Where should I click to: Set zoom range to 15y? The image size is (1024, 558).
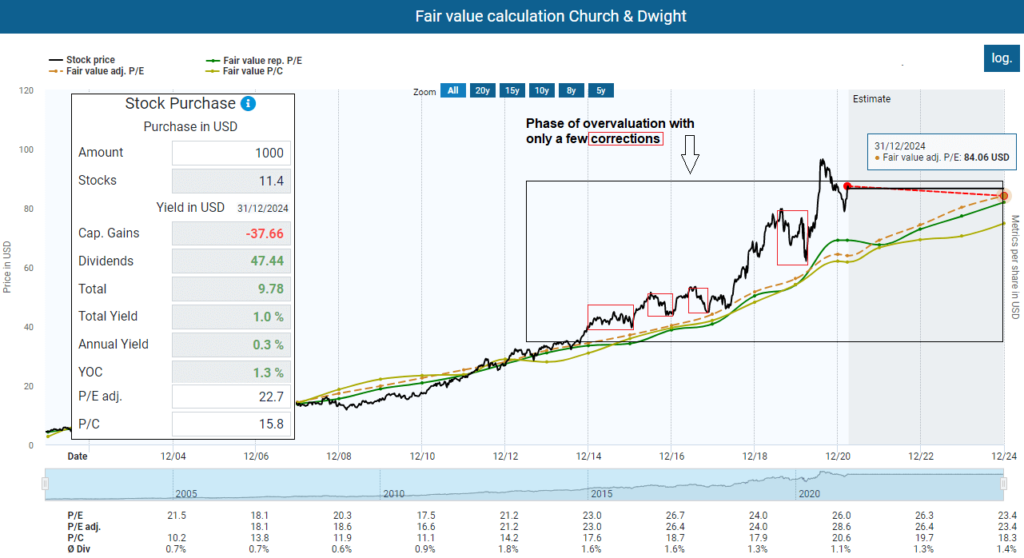512,91
